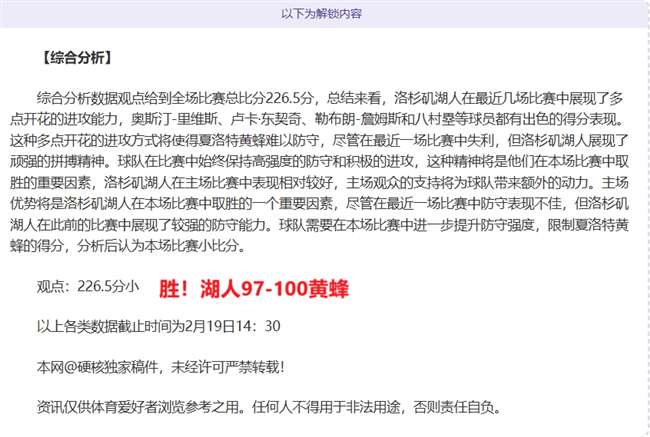Click the 资讯仅供体育爱好者浏览参考之用 disclaimer line
Viewport: 650px width, 437px height.
click(x=269, y=407)
